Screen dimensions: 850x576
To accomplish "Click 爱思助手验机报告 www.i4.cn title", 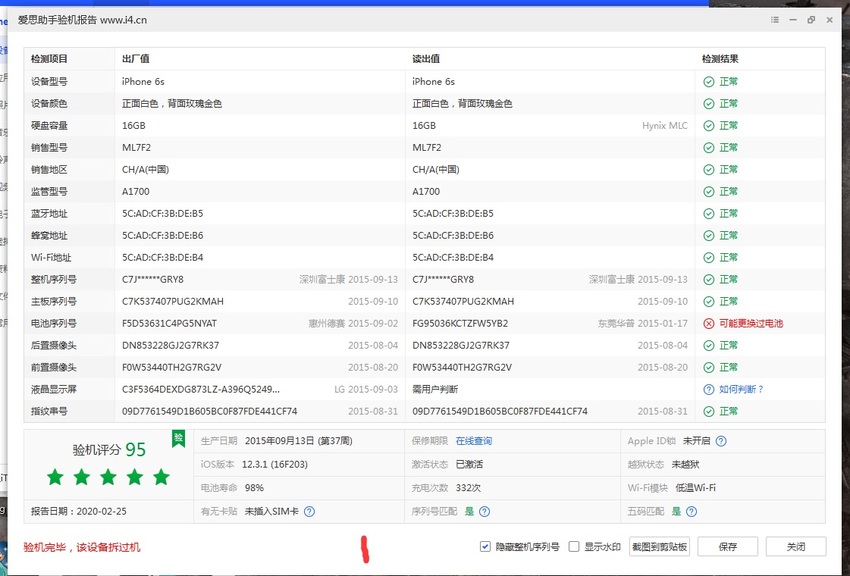I will point(82,20).
